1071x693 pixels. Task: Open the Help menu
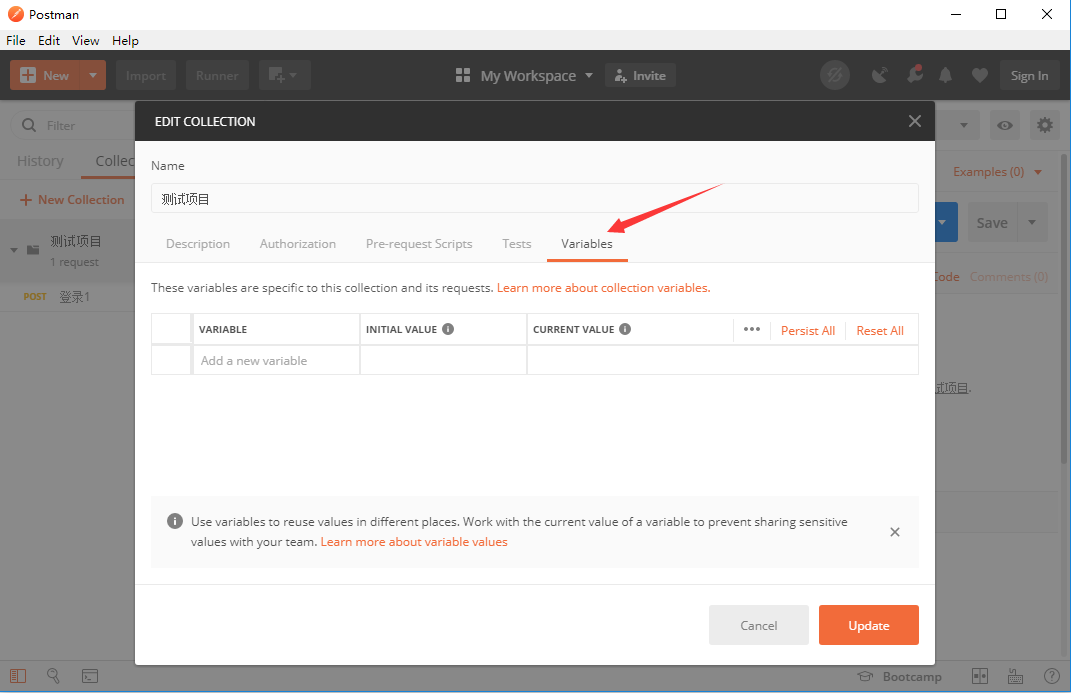click(125, 40)
